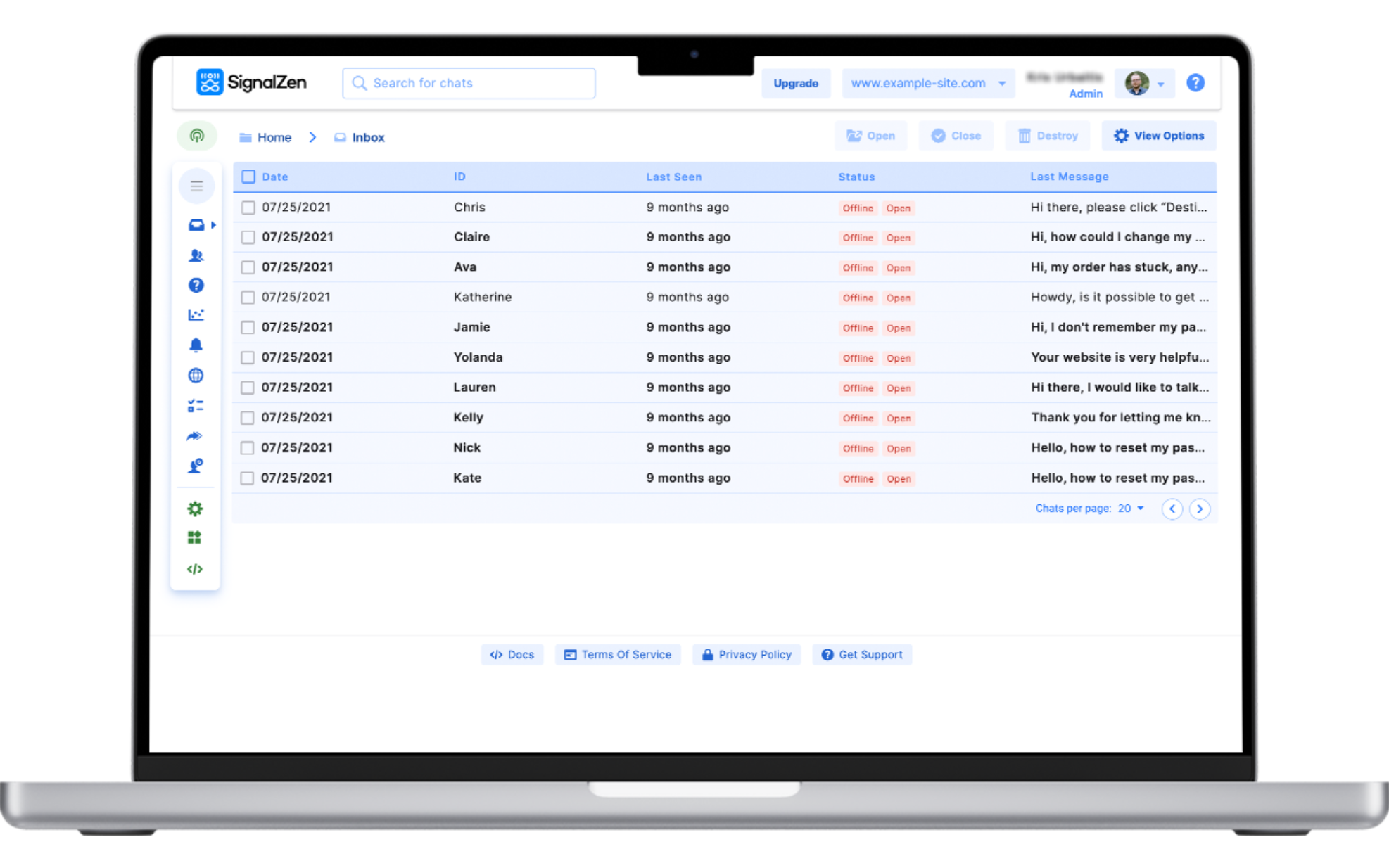Open the analytics chart icon in sidebar

pyautogui.click(x=196, y=315)
